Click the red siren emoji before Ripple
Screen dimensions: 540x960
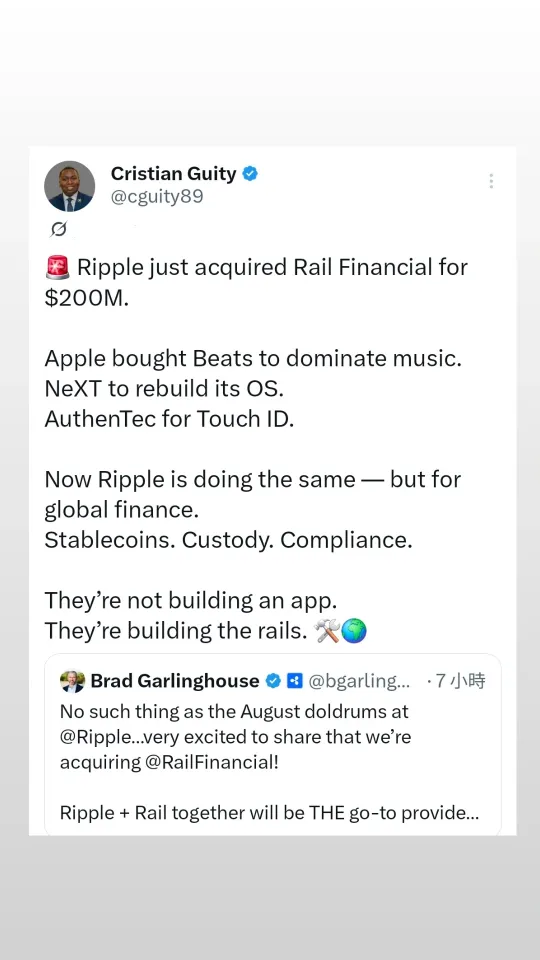click(58, 268)
